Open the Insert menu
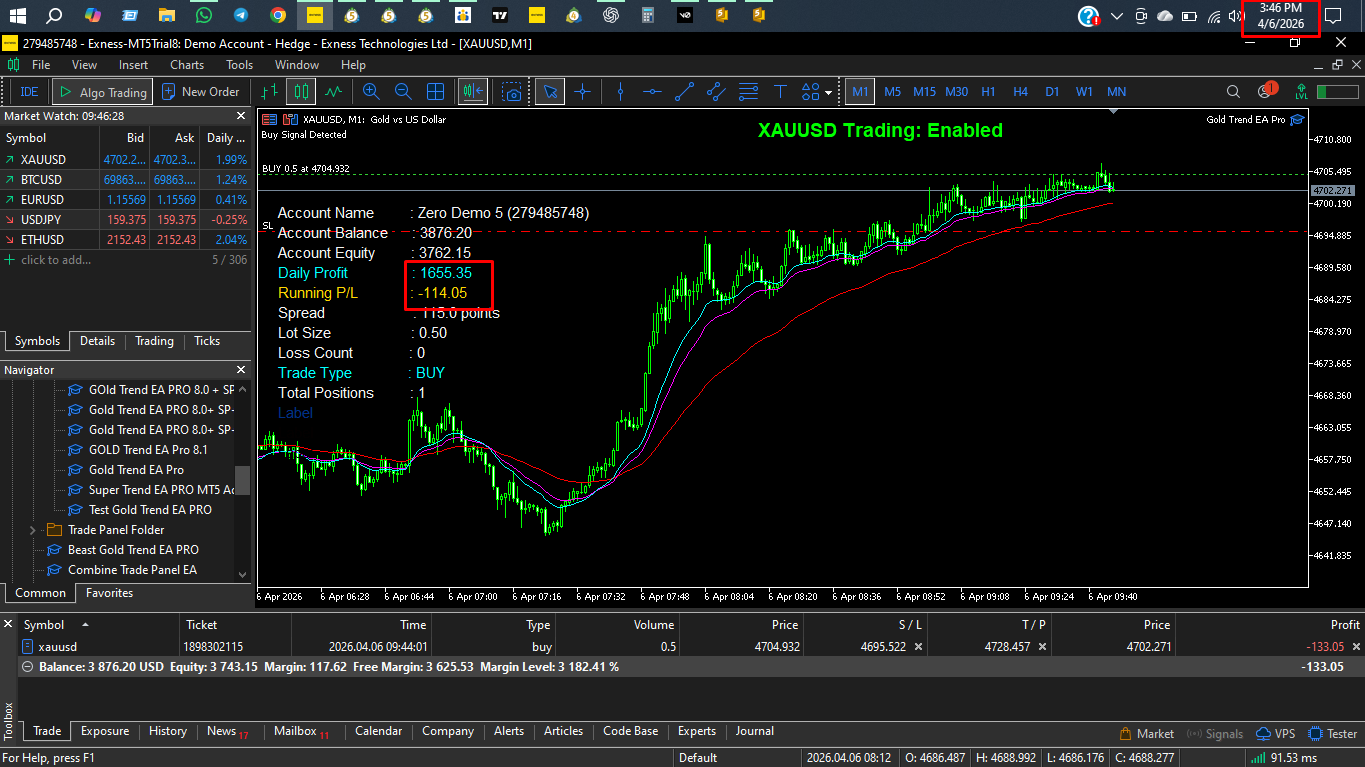This screenshot has width=1365, height=767. 133,65
